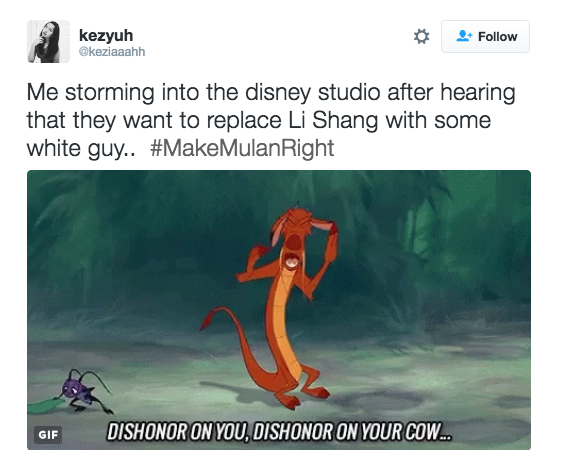561x455 pixels.
Task: Play the Mushu GIF image
Action: click(x=279, y=310)
